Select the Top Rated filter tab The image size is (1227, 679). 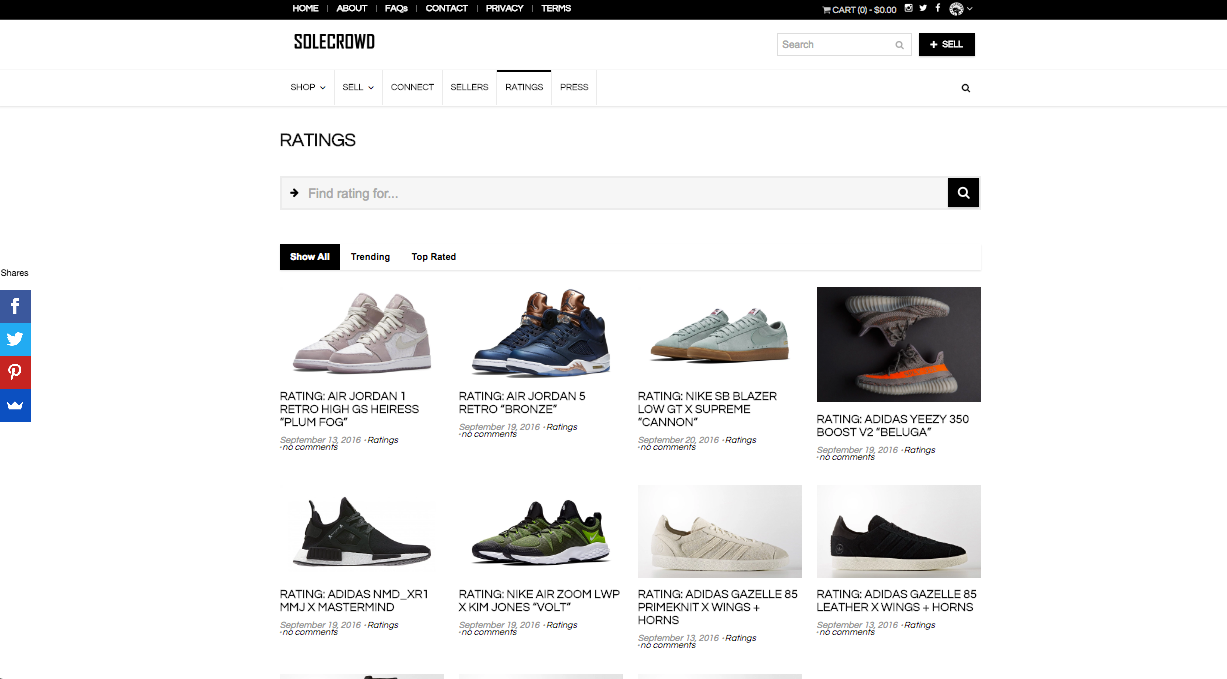coord(434,257)
